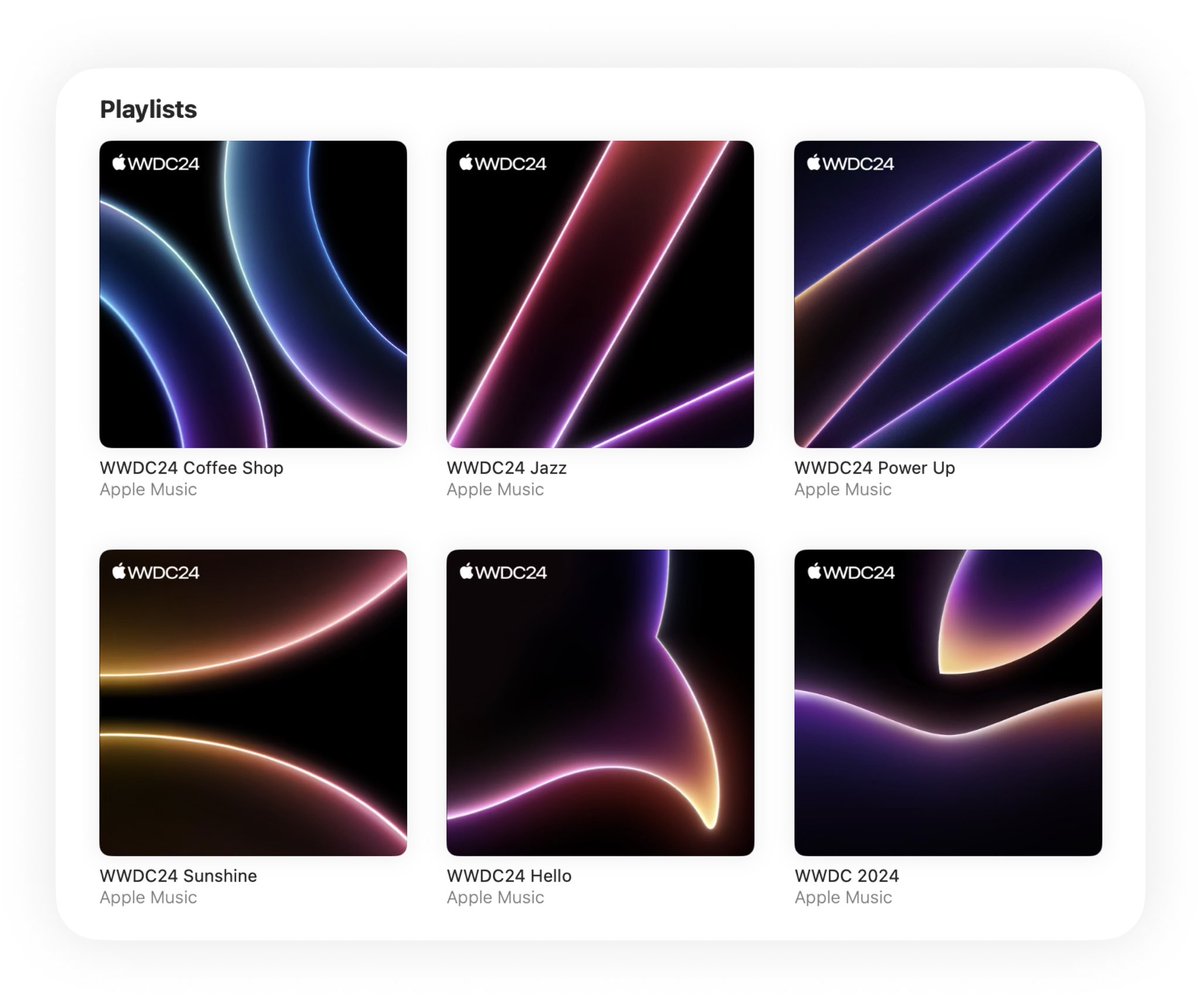Select 'Apple Music' under WWDC24 Power Up
Screen dimensions: 1200x1007
coord(843,490)
